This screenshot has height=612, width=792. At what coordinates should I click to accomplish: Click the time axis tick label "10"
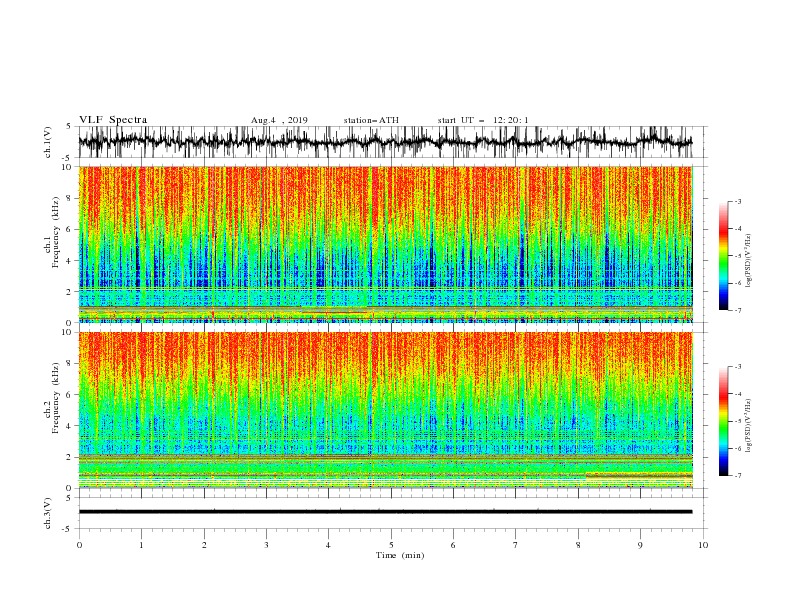(703, 545)
